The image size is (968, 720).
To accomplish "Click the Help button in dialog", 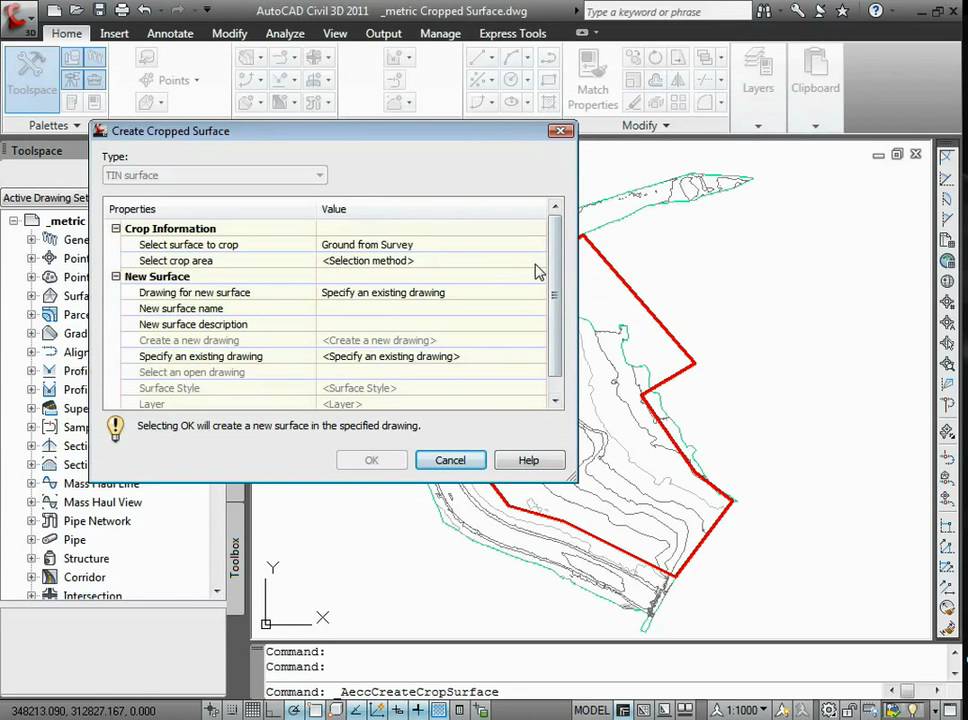I will point(528,460).
